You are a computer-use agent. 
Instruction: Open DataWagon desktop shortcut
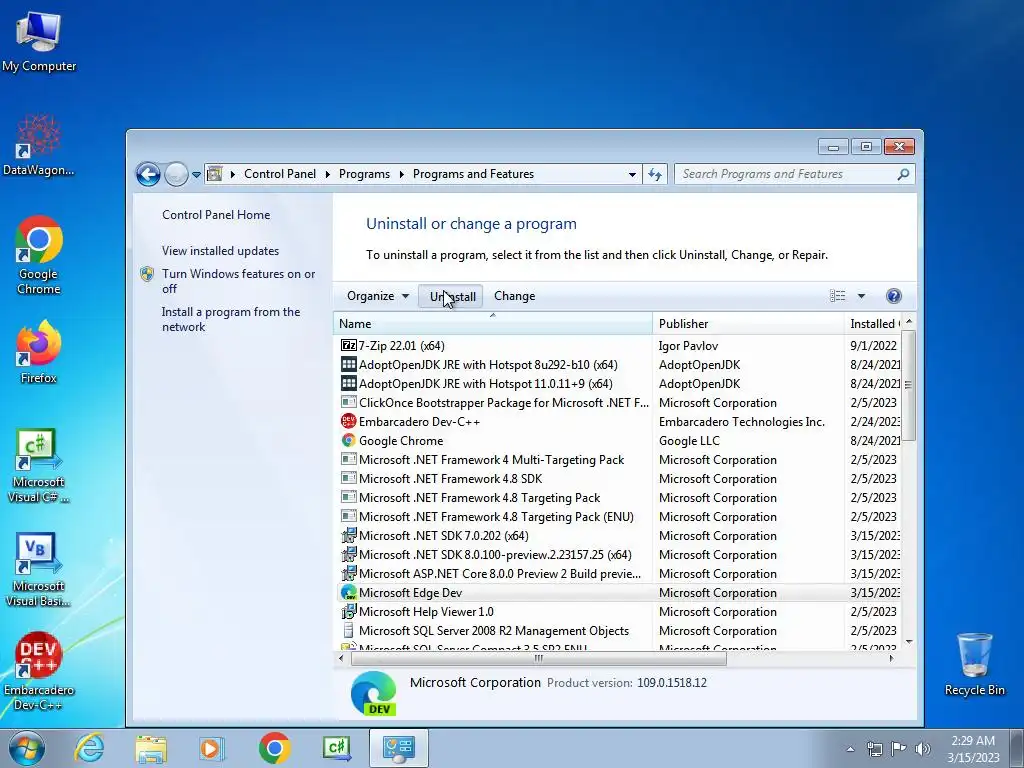[x=39, y=145]
